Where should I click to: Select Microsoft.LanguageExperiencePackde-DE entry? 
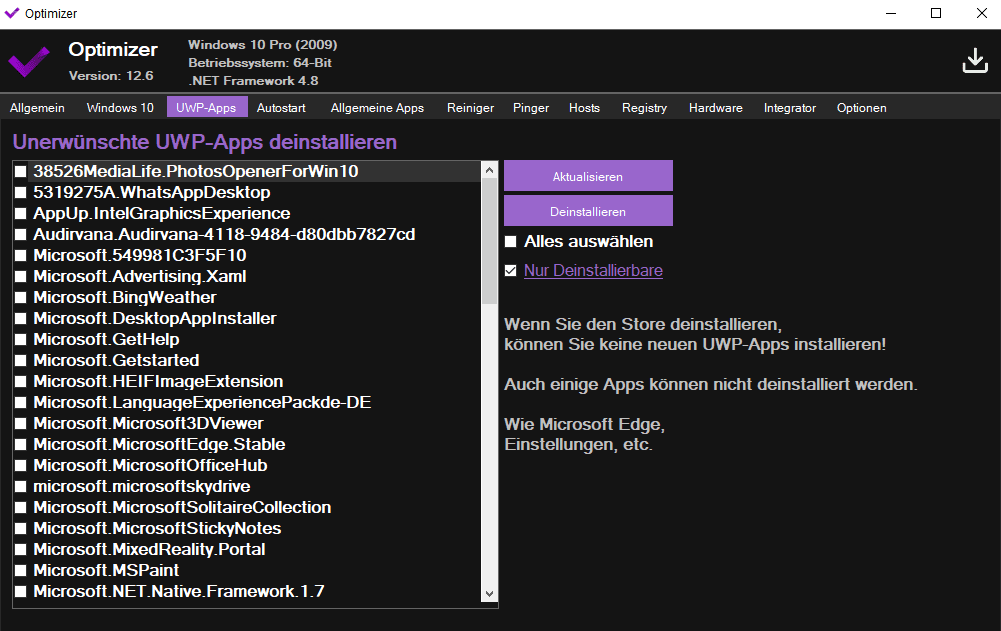click(246, 402)
